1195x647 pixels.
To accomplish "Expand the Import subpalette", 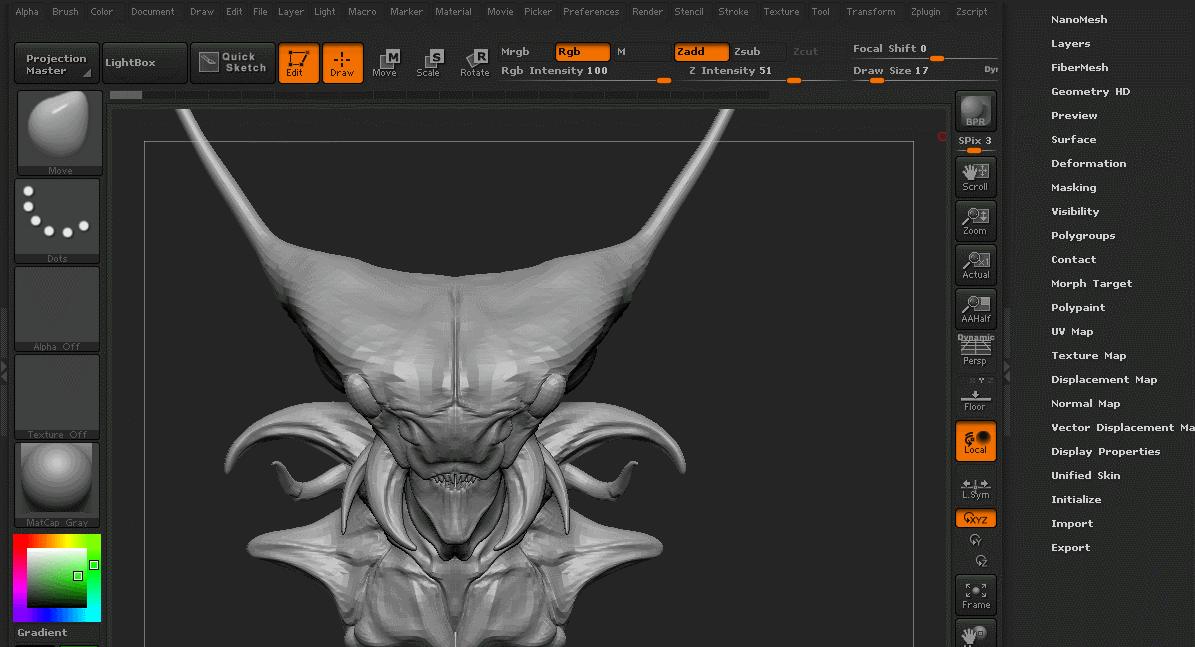I will point(1072,524).
